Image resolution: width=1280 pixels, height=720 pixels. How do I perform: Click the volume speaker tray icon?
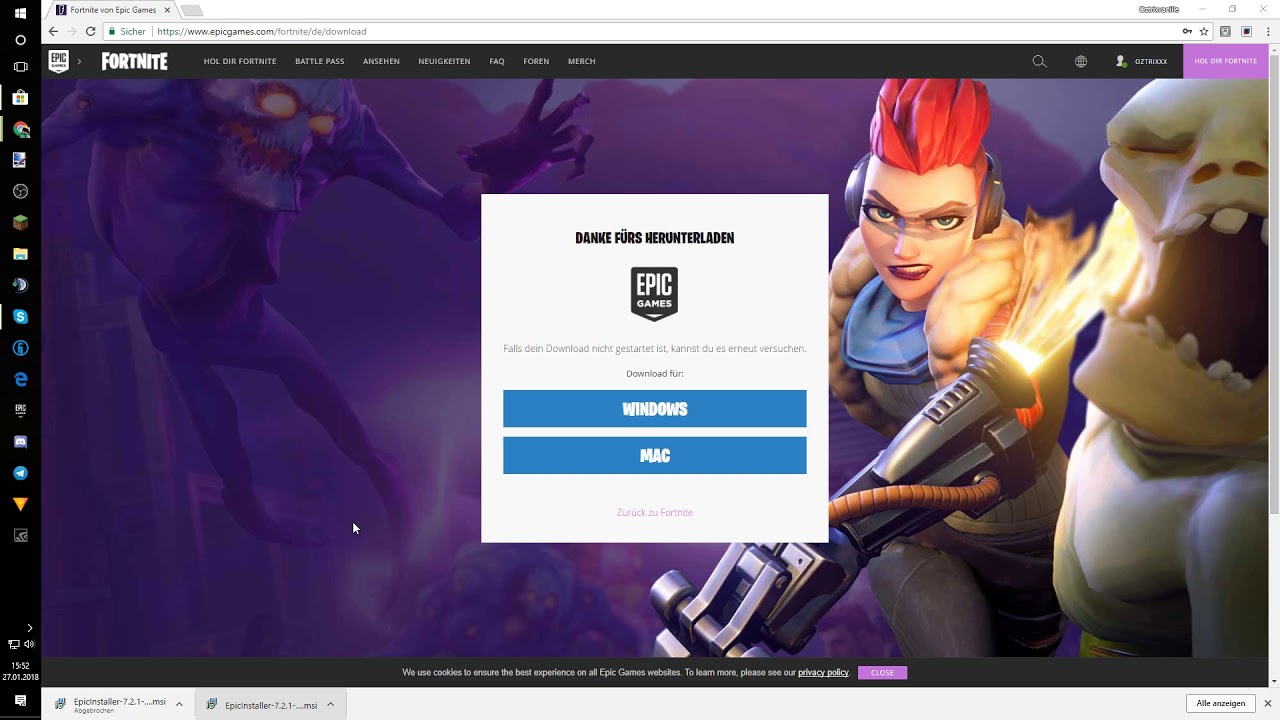tap(29, 645)
